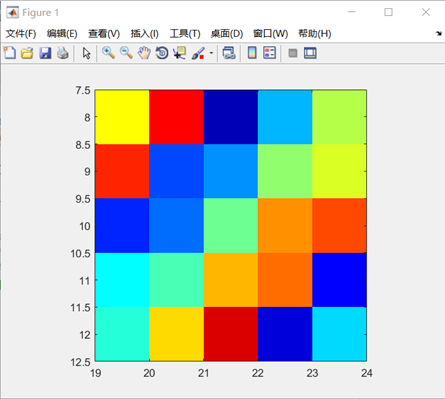This screenshot has width=445, height=399.
Task: Maximize the Figure 1 window
Action: (x=388, y=12)
